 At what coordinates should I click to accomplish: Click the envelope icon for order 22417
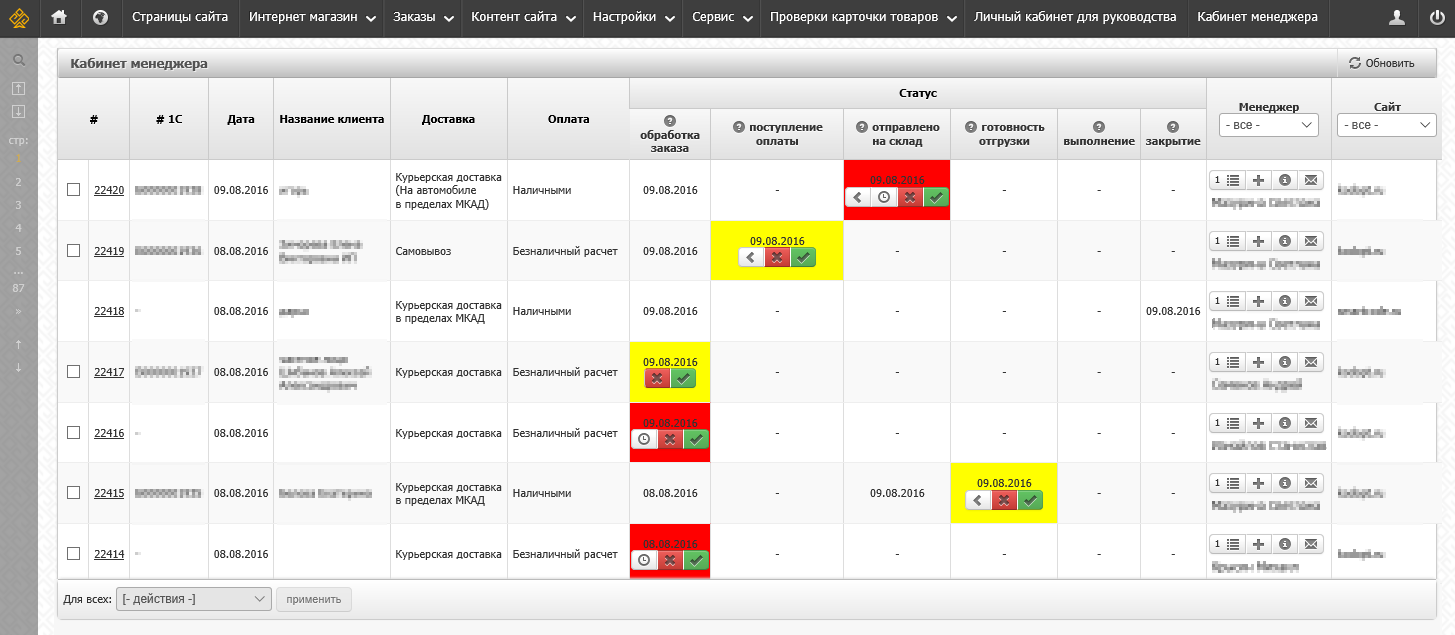pyautogui.click(x=1311, y=362)
